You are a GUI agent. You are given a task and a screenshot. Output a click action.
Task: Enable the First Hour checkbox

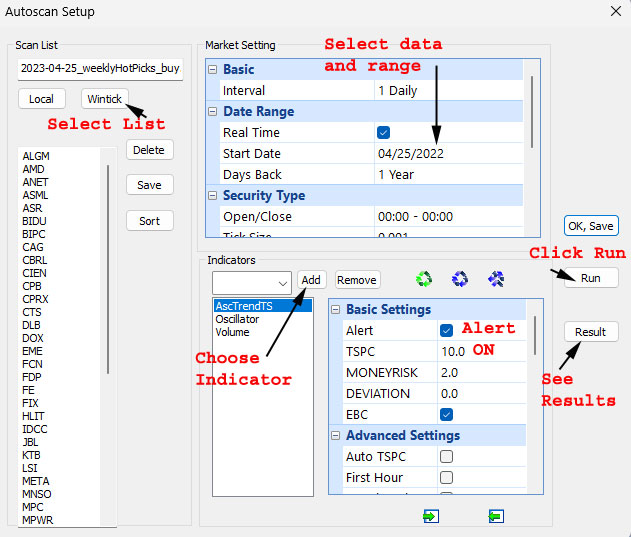point(446,477)
